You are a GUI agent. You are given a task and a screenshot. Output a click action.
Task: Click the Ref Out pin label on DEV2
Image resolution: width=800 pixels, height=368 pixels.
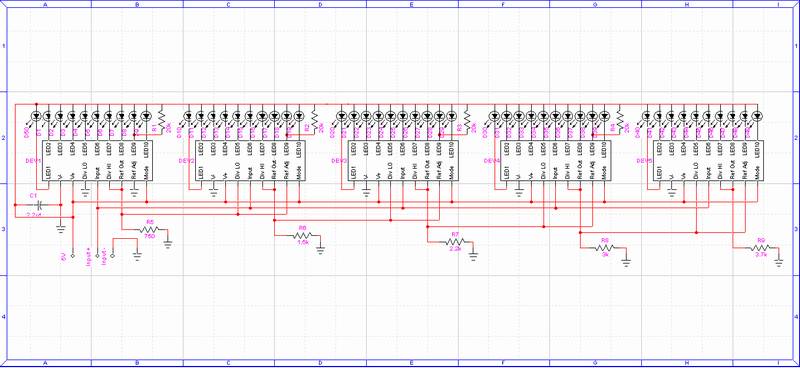pyautogui.click(x=274, y=170)
